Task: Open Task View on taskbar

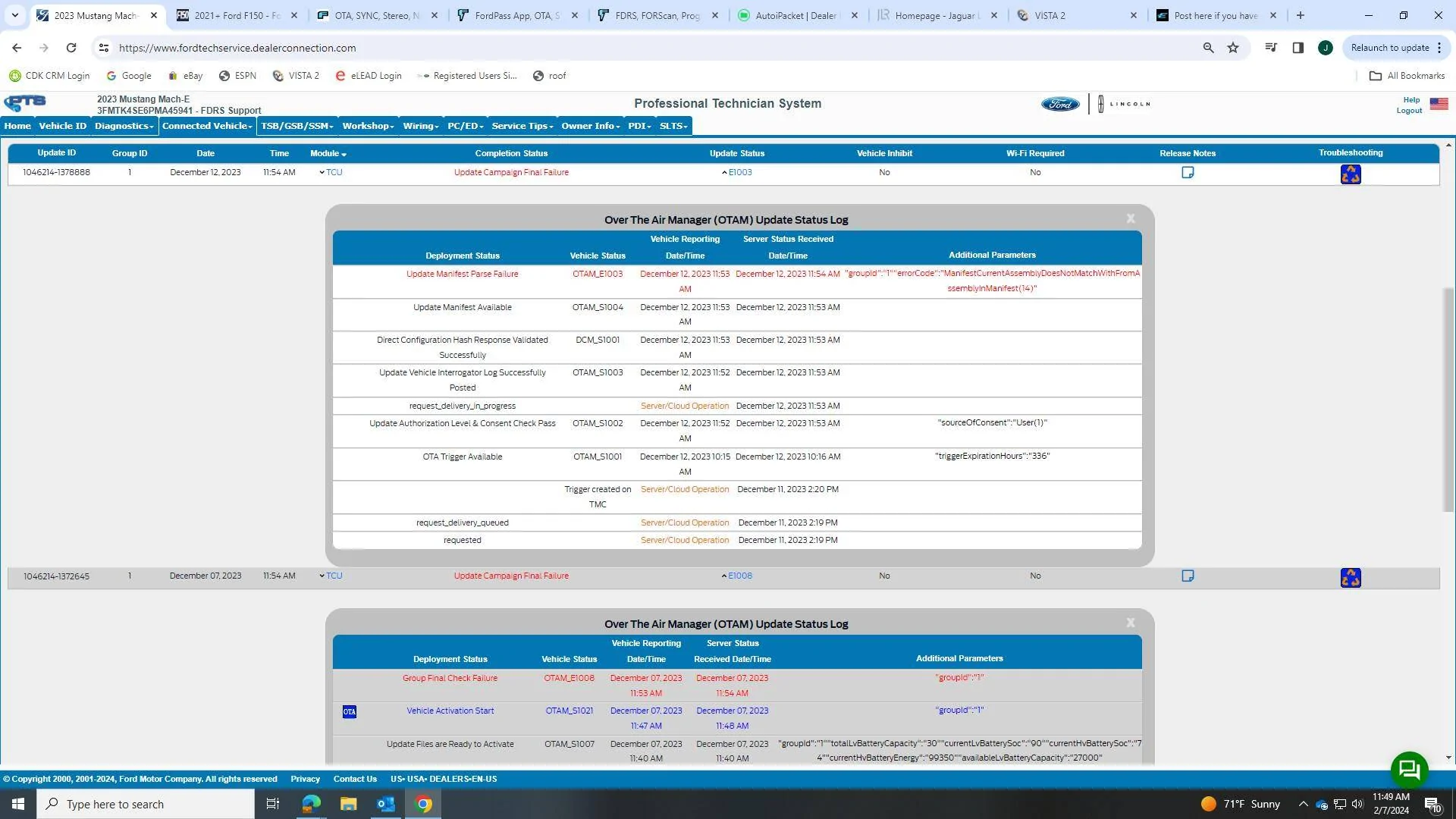Action: click(273, 804)
